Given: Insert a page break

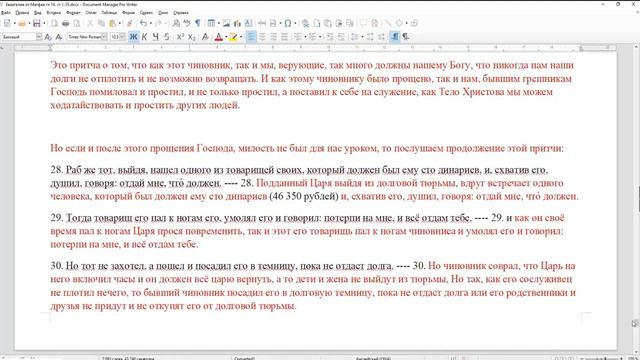Looking at the screenshot, I should 262,24.
